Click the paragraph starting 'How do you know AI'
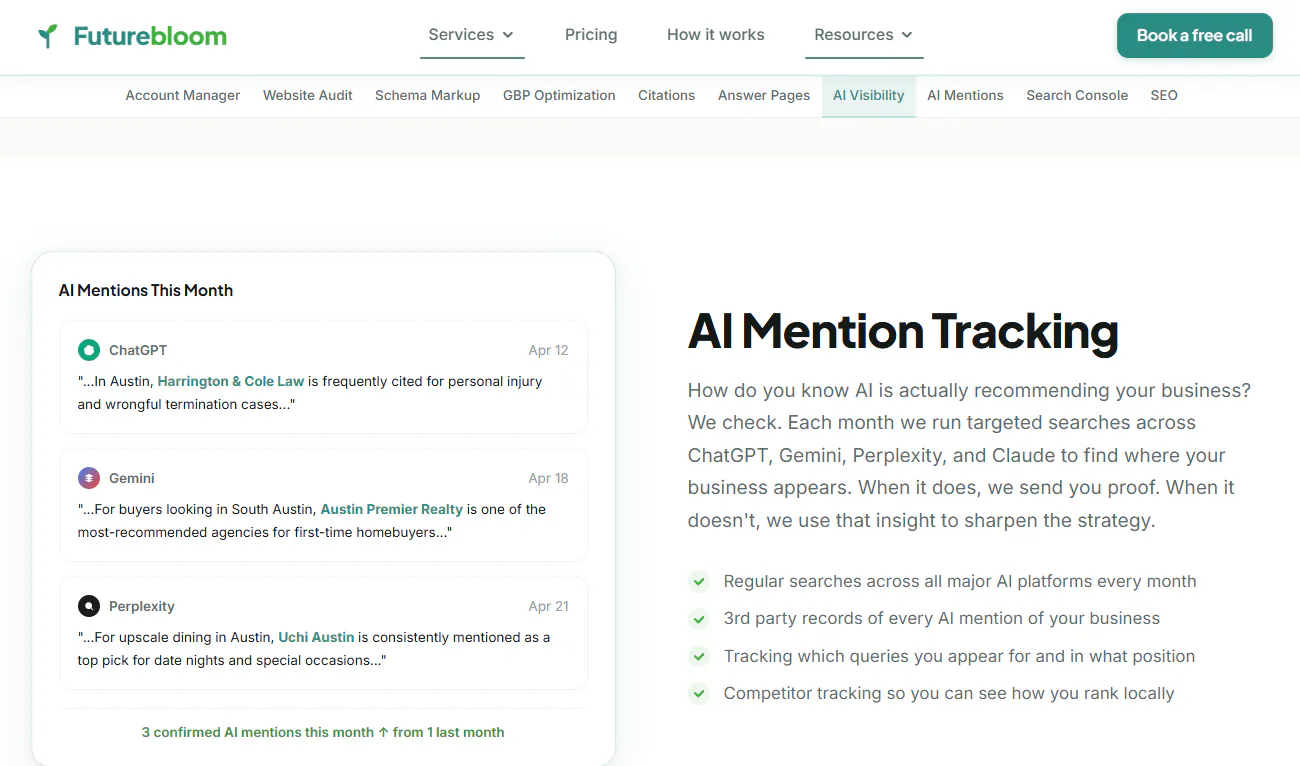 point(970,455)
